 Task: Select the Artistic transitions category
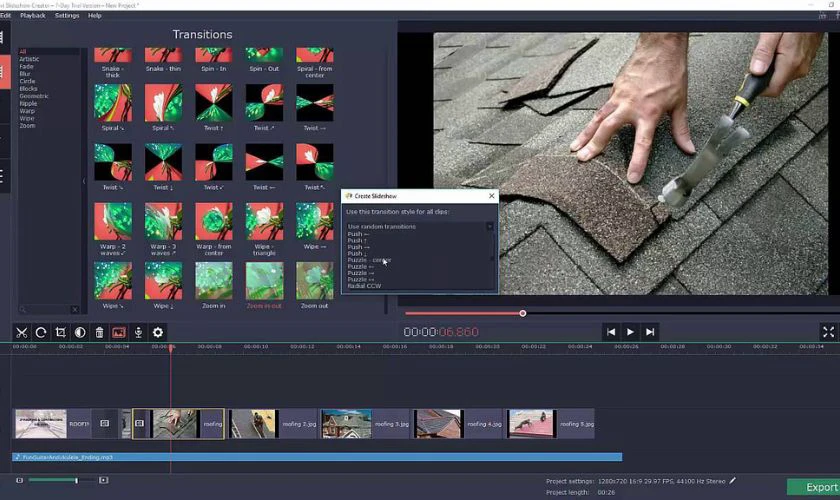coord(29,59)
